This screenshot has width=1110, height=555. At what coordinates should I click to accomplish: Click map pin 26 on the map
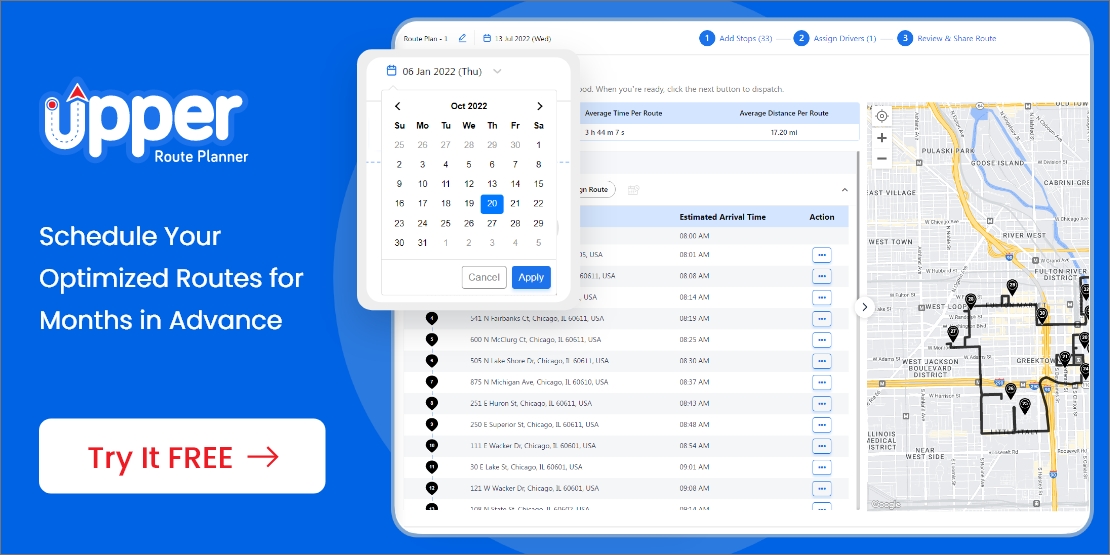pos(1011,390)
